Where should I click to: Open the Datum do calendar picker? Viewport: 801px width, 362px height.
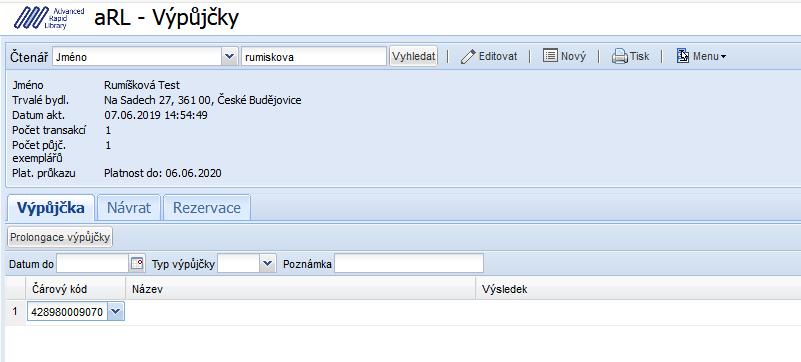[x=137, y=263]
